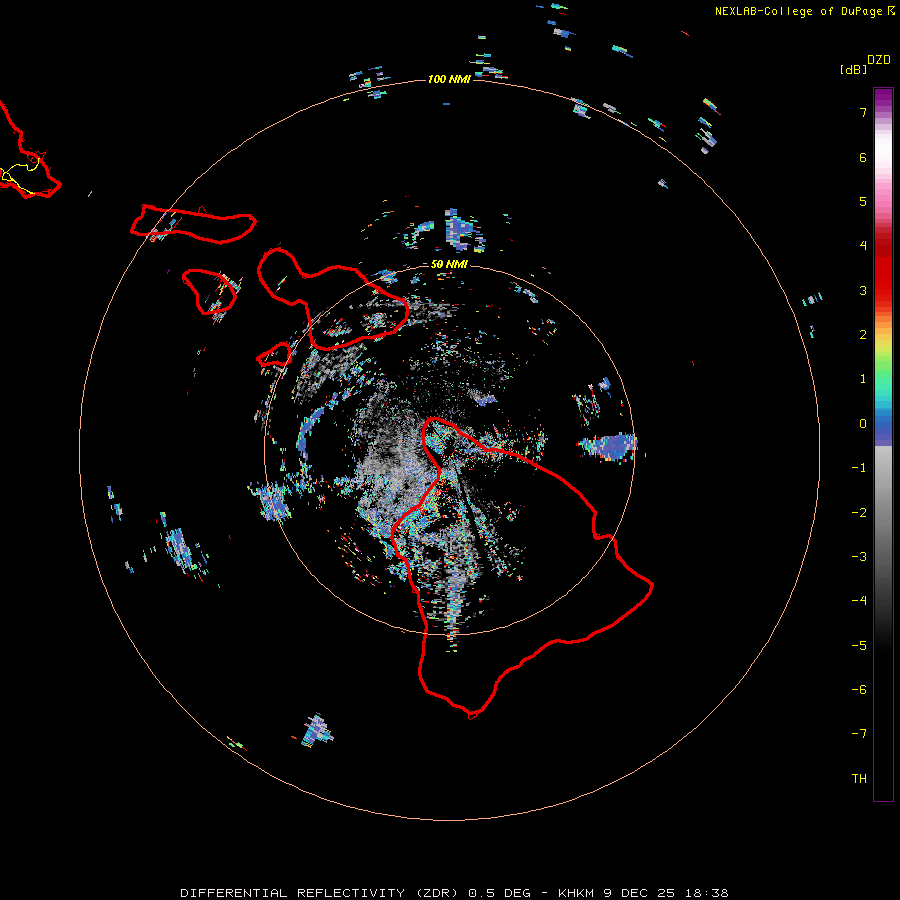The height and width of the screenshot is (900, 900).
Task: Click the 3 tick label on scale
Action: (x=863, y=290)
